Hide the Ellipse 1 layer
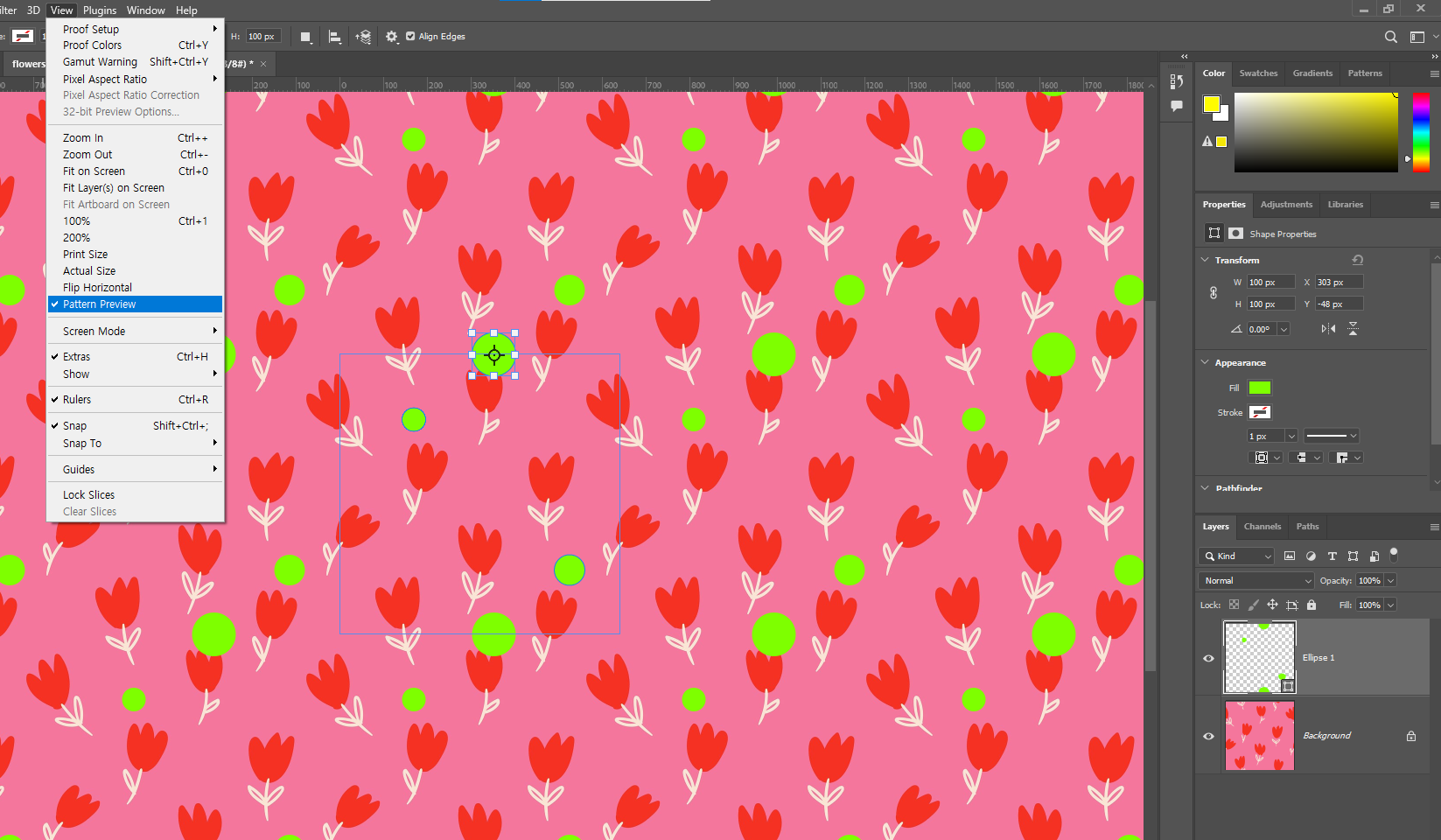 coord(1208,658)
